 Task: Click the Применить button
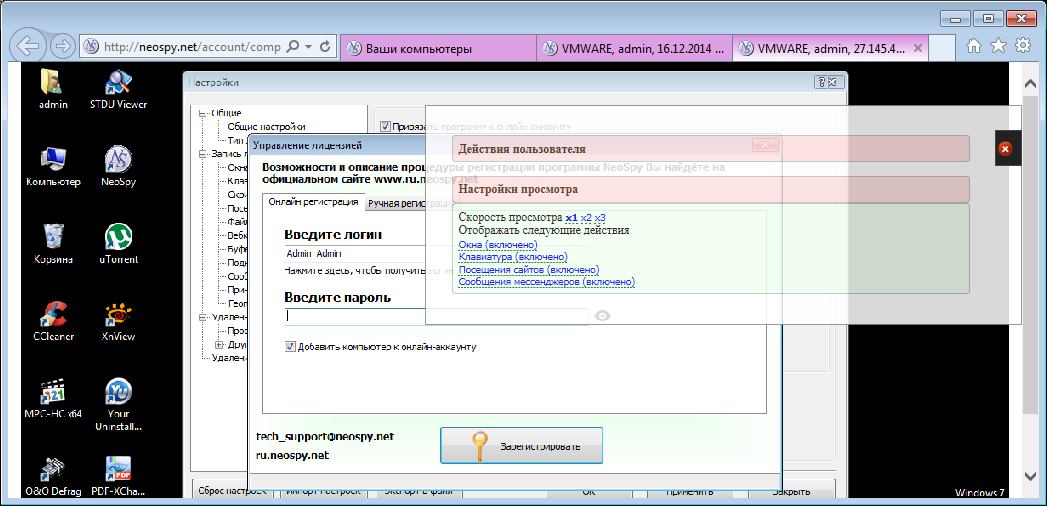(x=689, y=490)
